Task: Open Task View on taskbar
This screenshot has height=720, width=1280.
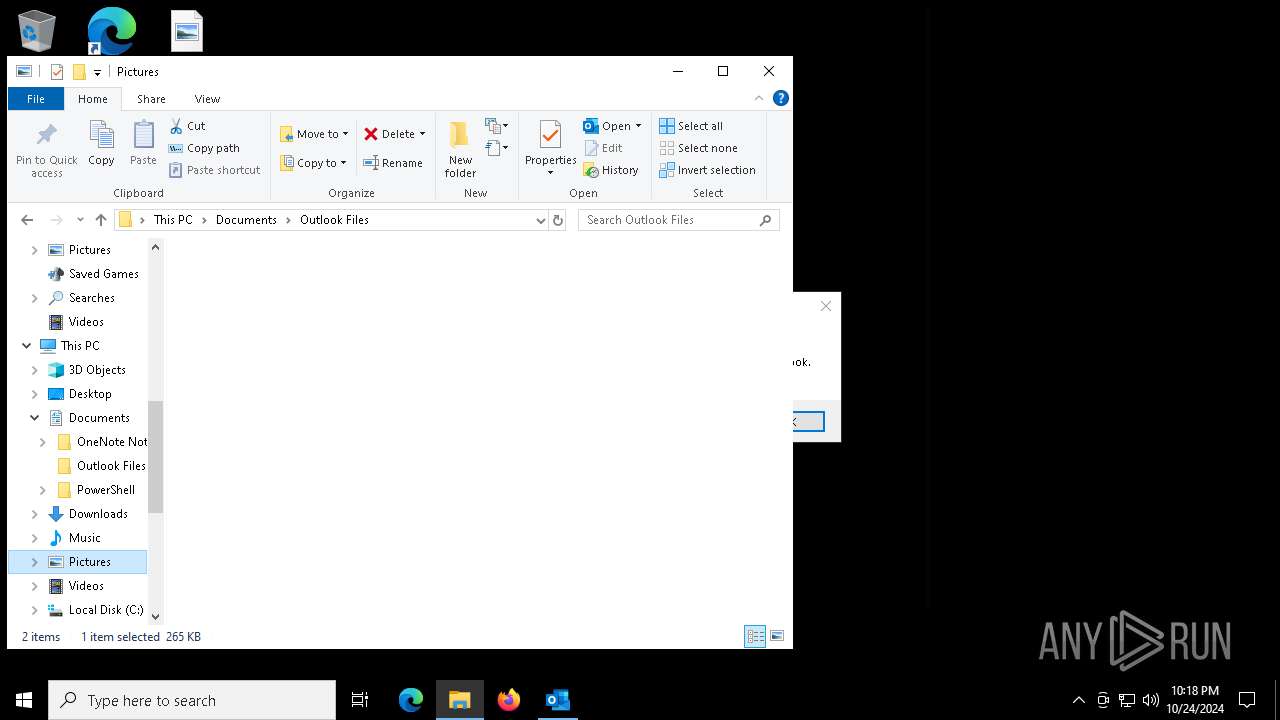Action: click(360, 700)
